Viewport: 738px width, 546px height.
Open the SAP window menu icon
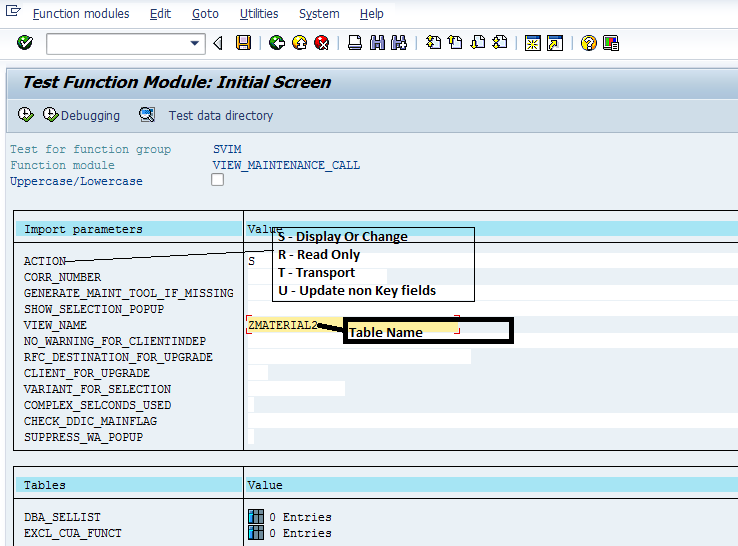[13, 11]
